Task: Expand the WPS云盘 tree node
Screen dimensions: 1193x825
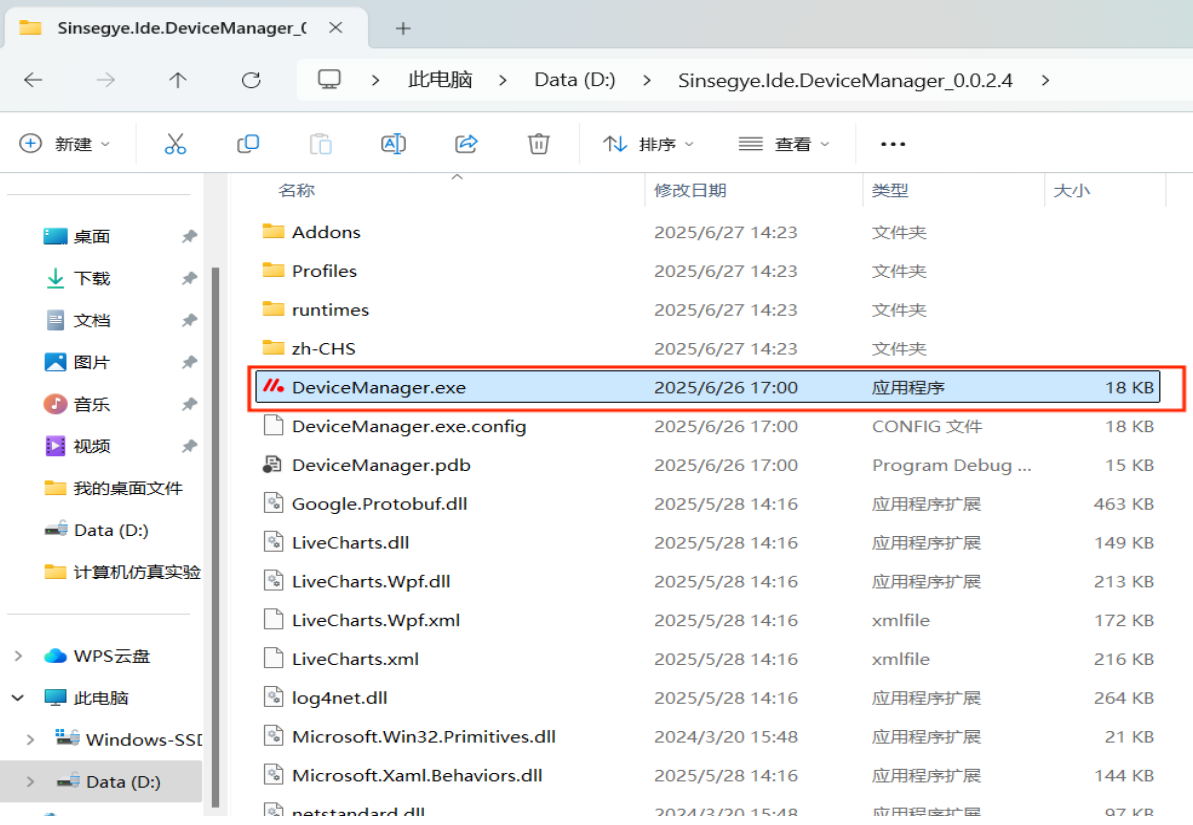Action: (18, 656)
